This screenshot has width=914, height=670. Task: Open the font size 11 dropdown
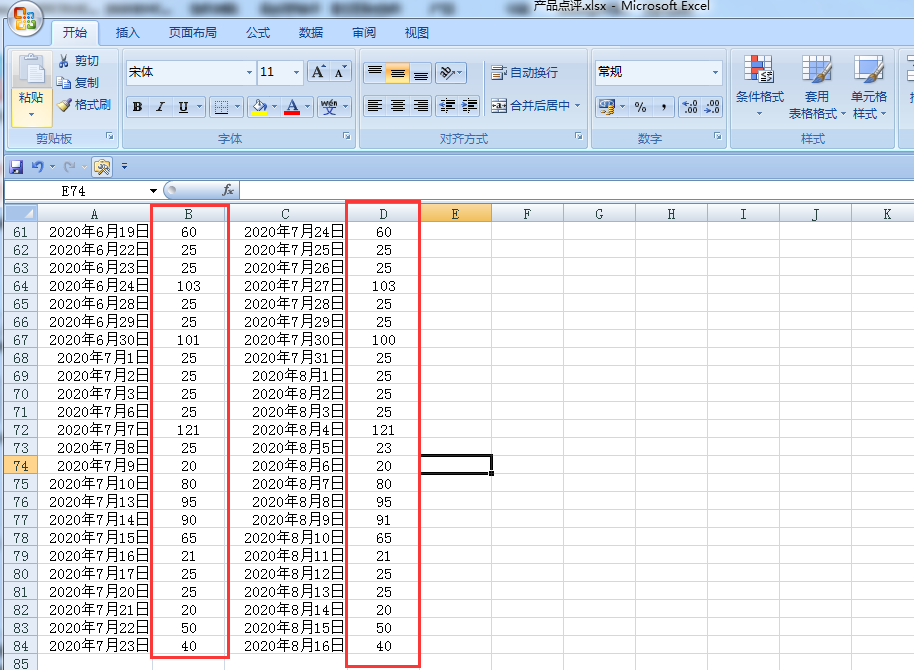tap(296, 72)
